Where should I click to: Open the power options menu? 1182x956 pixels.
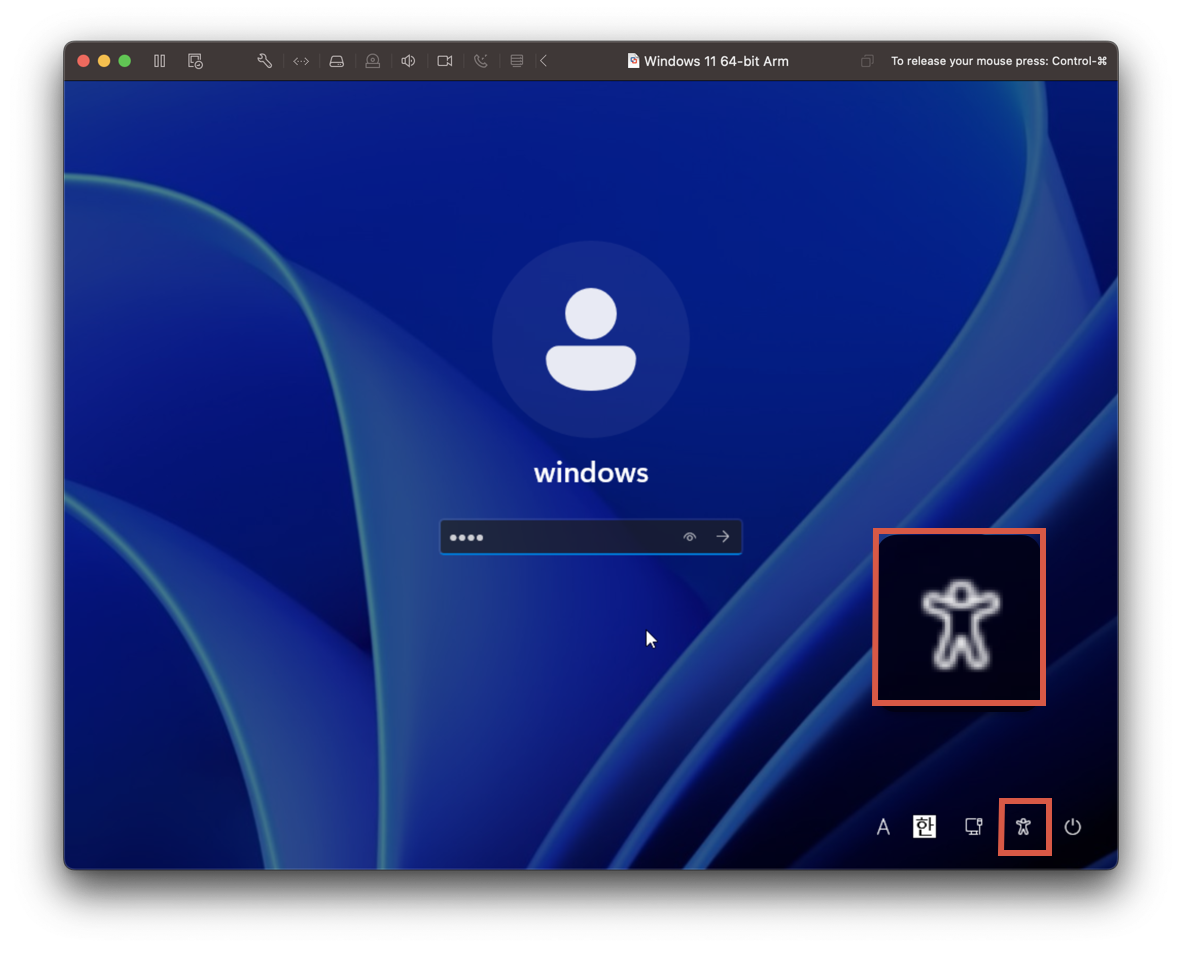click(1073, 827)
